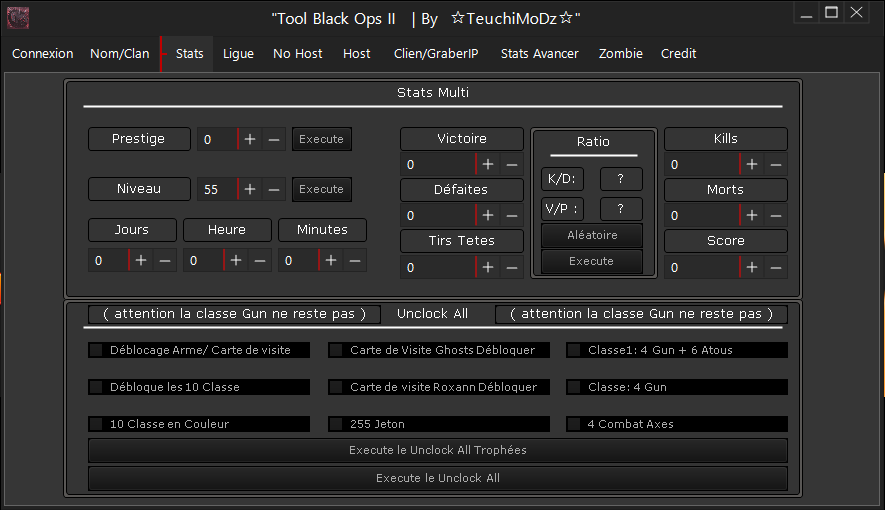
Task: Enable Déblocage Arme/ Carte de visite checkbox
Action: 97,350
